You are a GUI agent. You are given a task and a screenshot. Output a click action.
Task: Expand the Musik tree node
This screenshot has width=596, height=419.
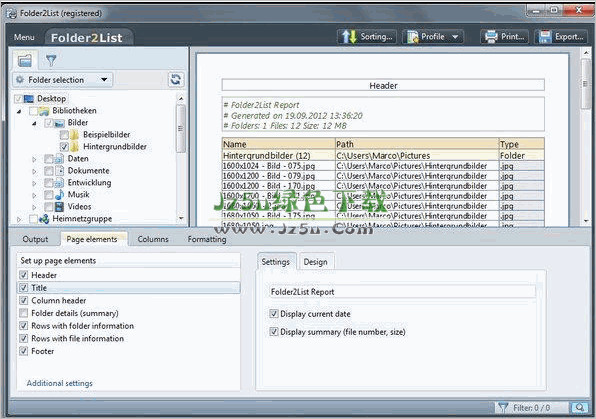34,195
